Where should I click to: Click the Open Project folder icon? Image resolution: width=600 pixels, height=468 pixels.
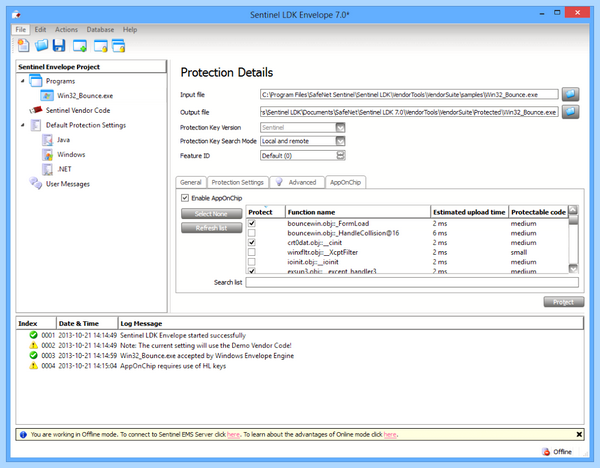point(41,46)
